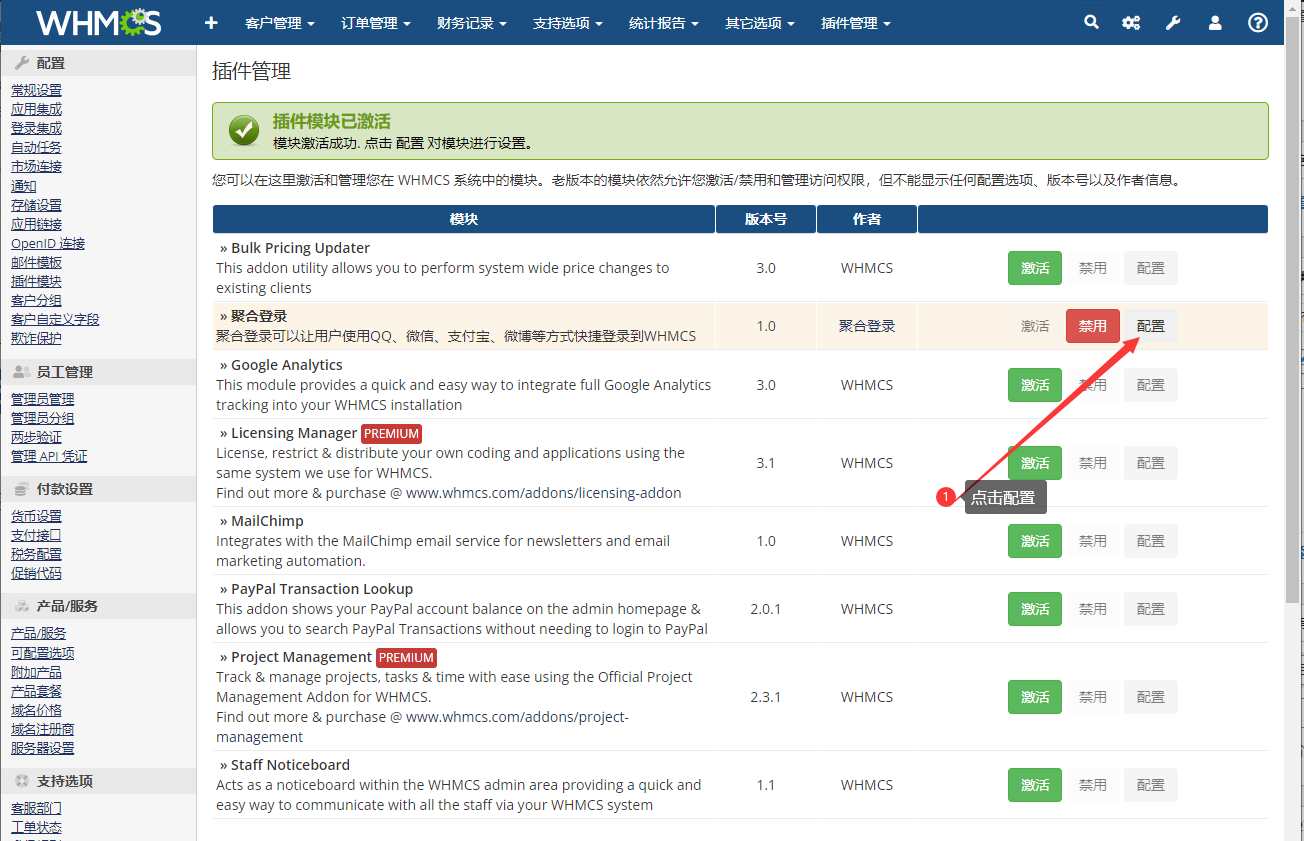Open 服务器设置 sidebar link
The height and width of the screenshot is (841, 1304).
click(42, 748)
